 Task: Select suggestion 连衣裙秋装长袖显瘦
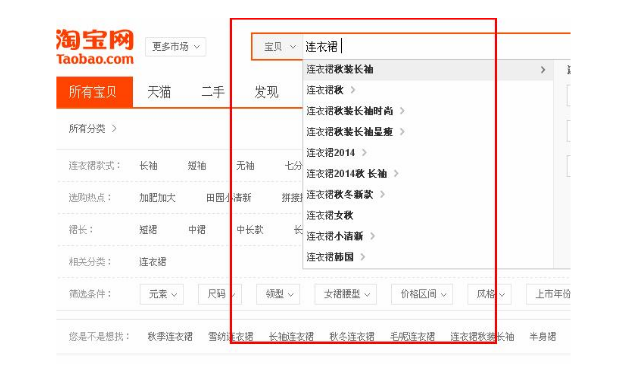[x=350, y=131]
